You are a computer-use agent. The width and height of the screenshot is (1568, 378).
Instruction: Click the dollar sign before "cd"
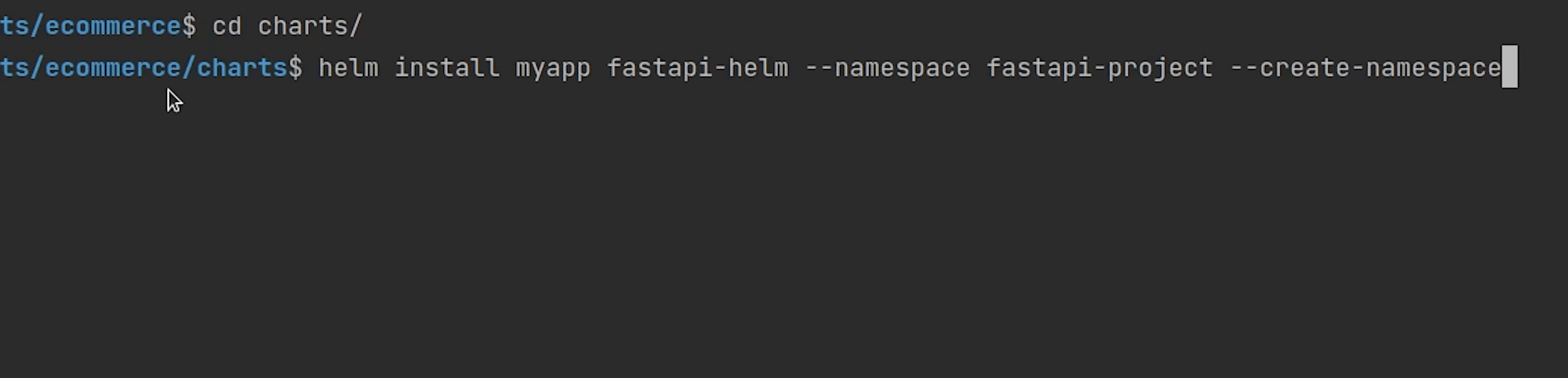pyautogui.click(x=189, y=27)
